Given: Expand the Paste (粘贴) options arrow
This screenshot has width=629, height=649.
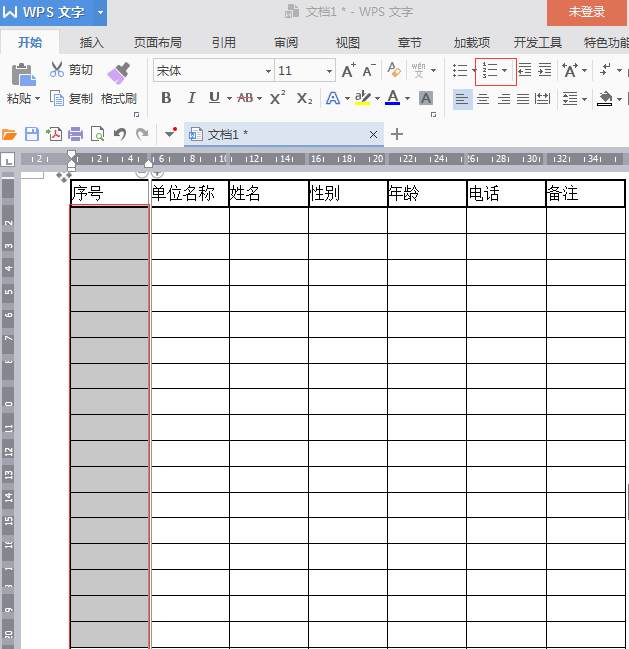Looking at the screenshot, I should point(38,99).
